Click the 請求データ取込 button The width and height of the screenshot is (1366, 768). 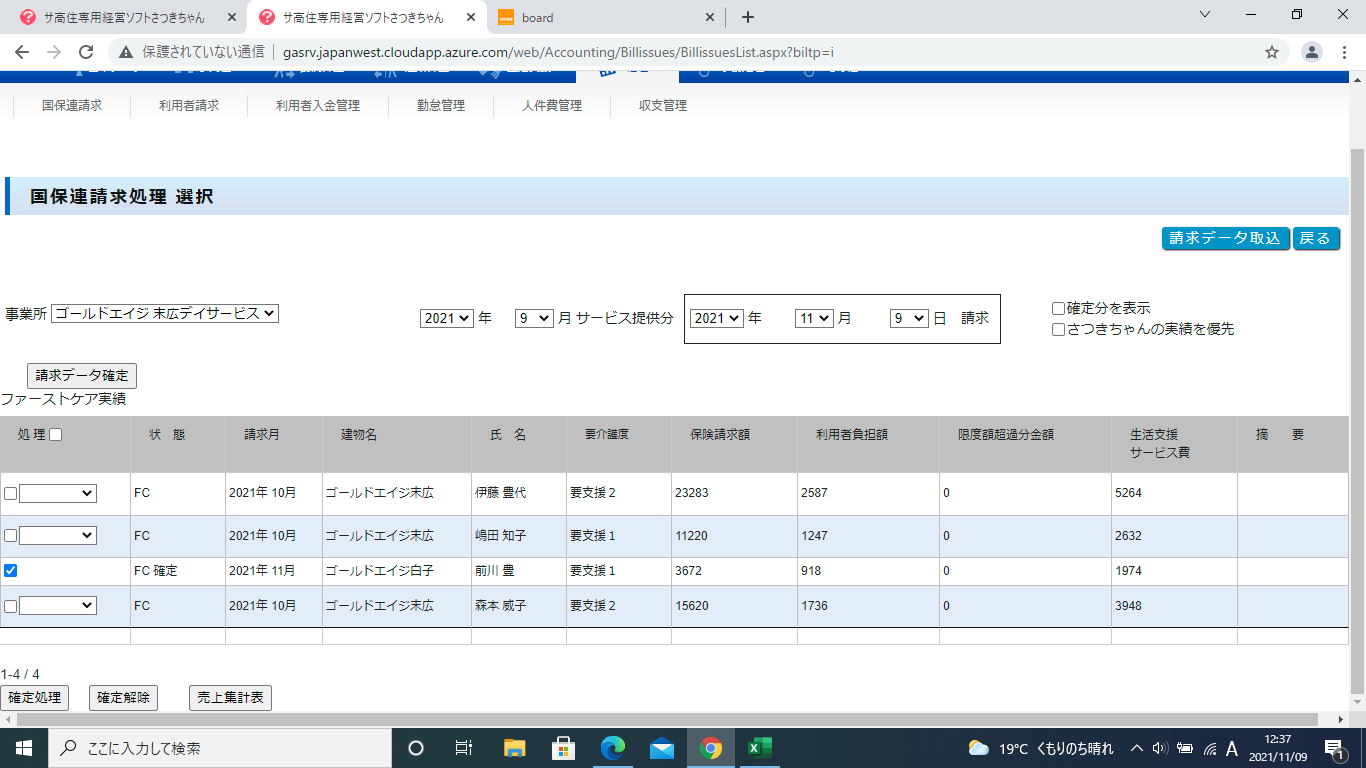click(x=1224, y=238)
